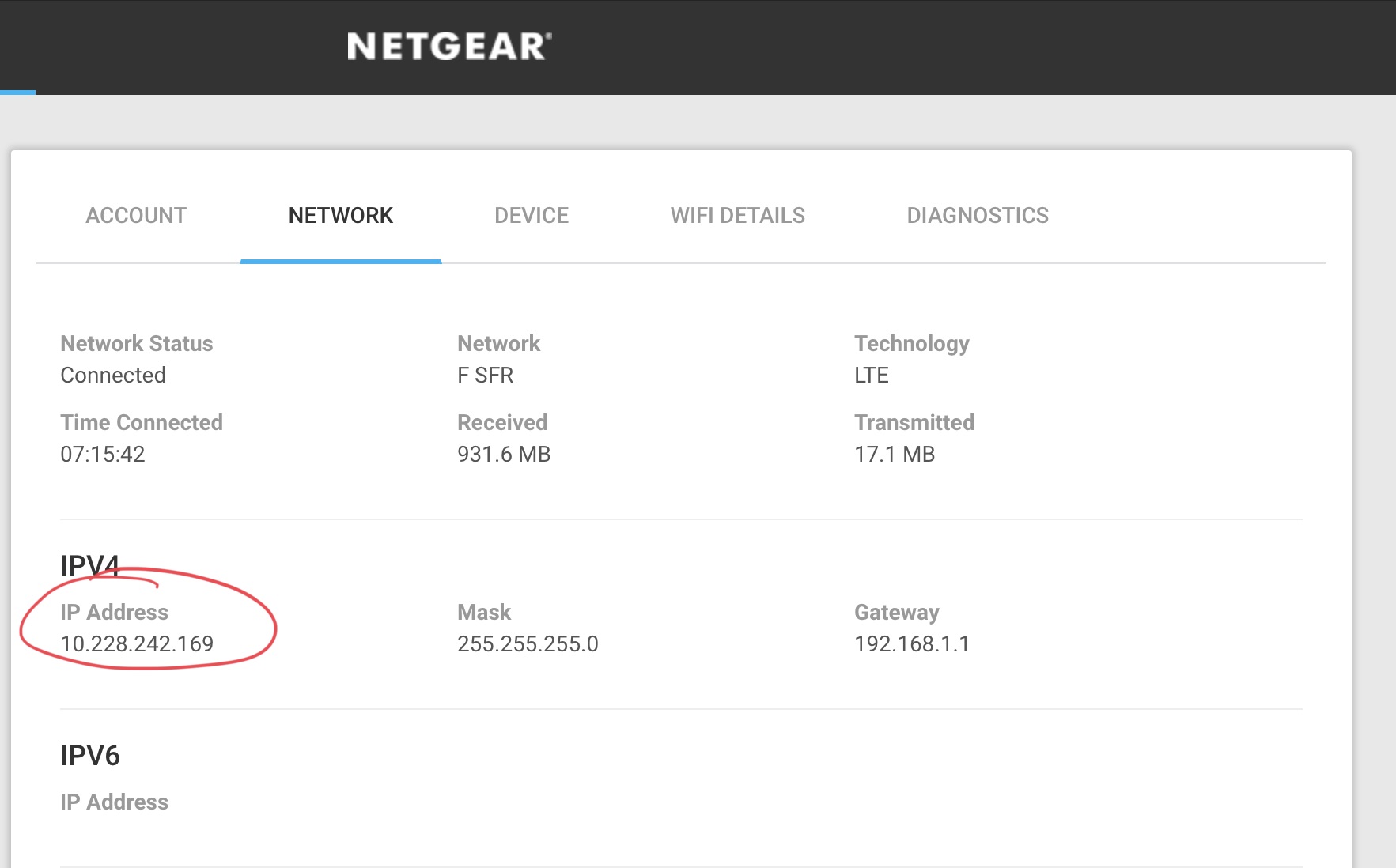Viewport: 1396px width, 868px height.
Task: Click the IPV6 section heading
Action: [x=90, y=755]
